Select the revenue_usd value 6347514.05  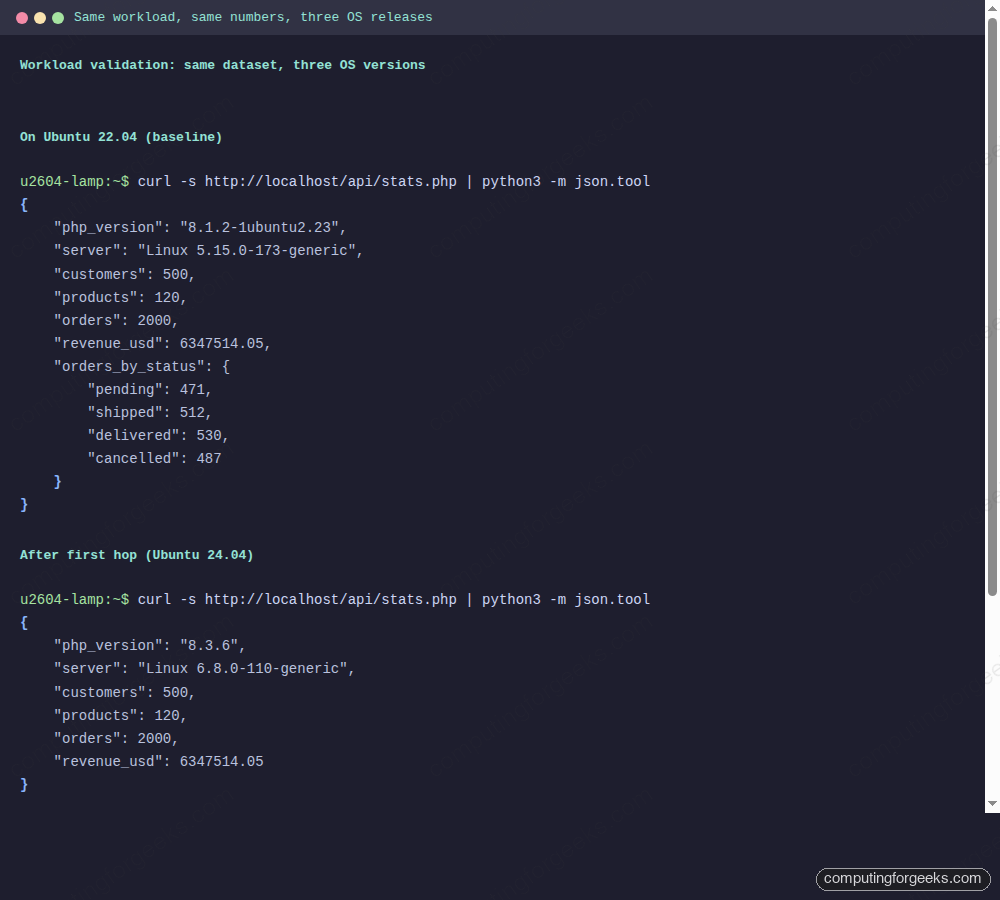point(220,761)
